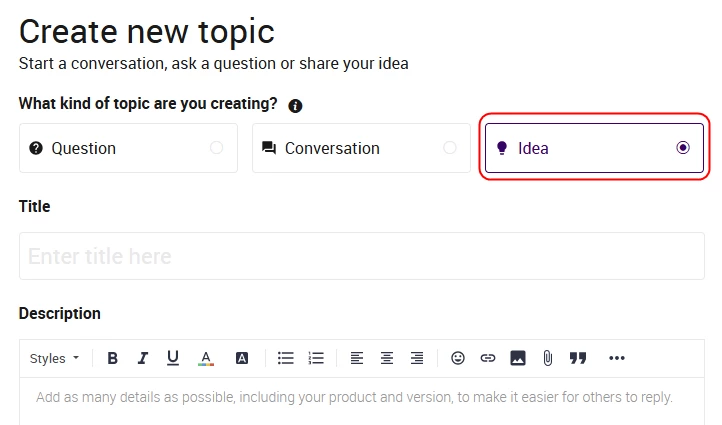Open text background color option

(x=242, y=358)
